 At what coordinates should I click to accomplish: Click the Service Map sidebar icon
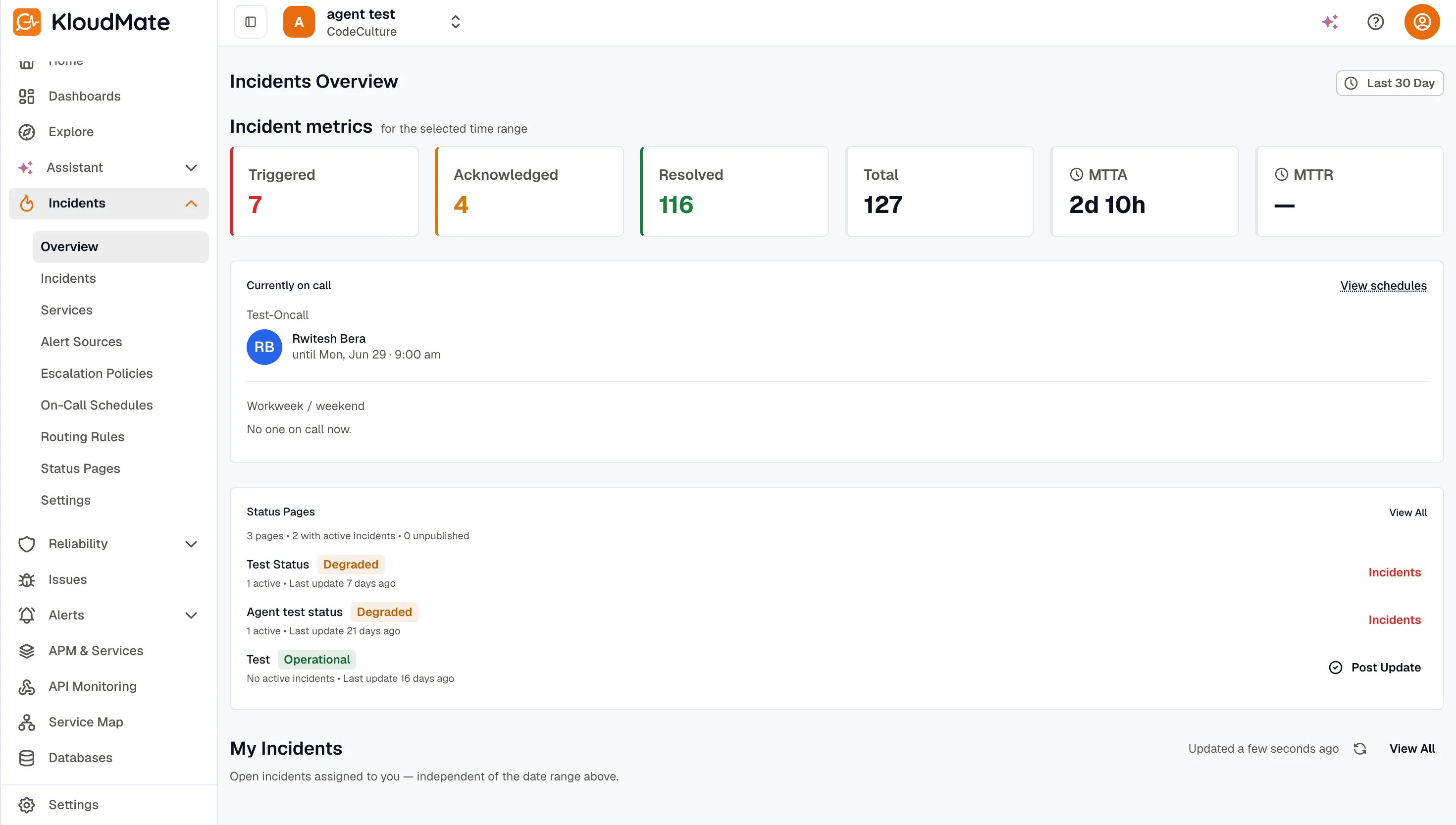27,722
